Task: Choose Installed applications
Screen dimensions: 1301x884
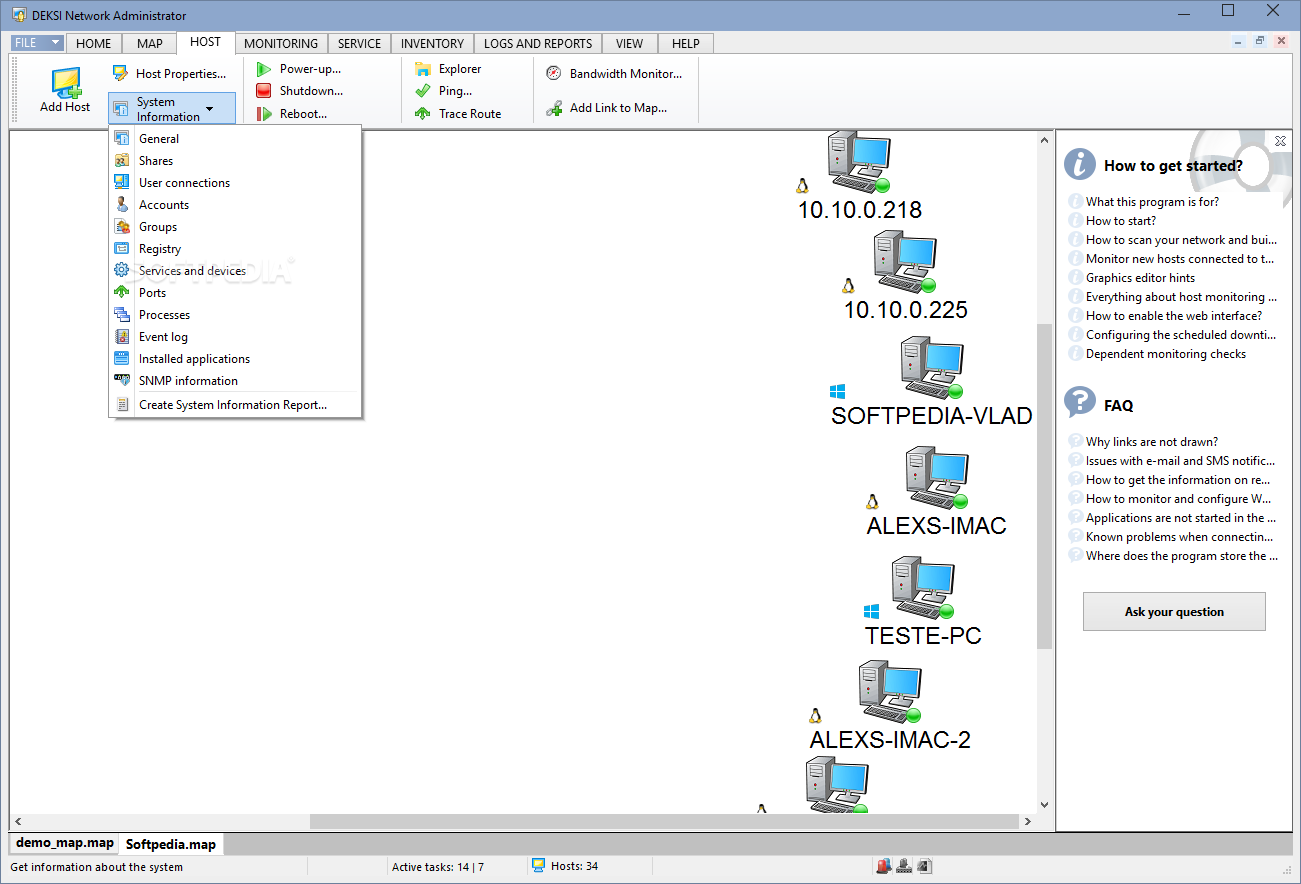Action: point(235,359)
